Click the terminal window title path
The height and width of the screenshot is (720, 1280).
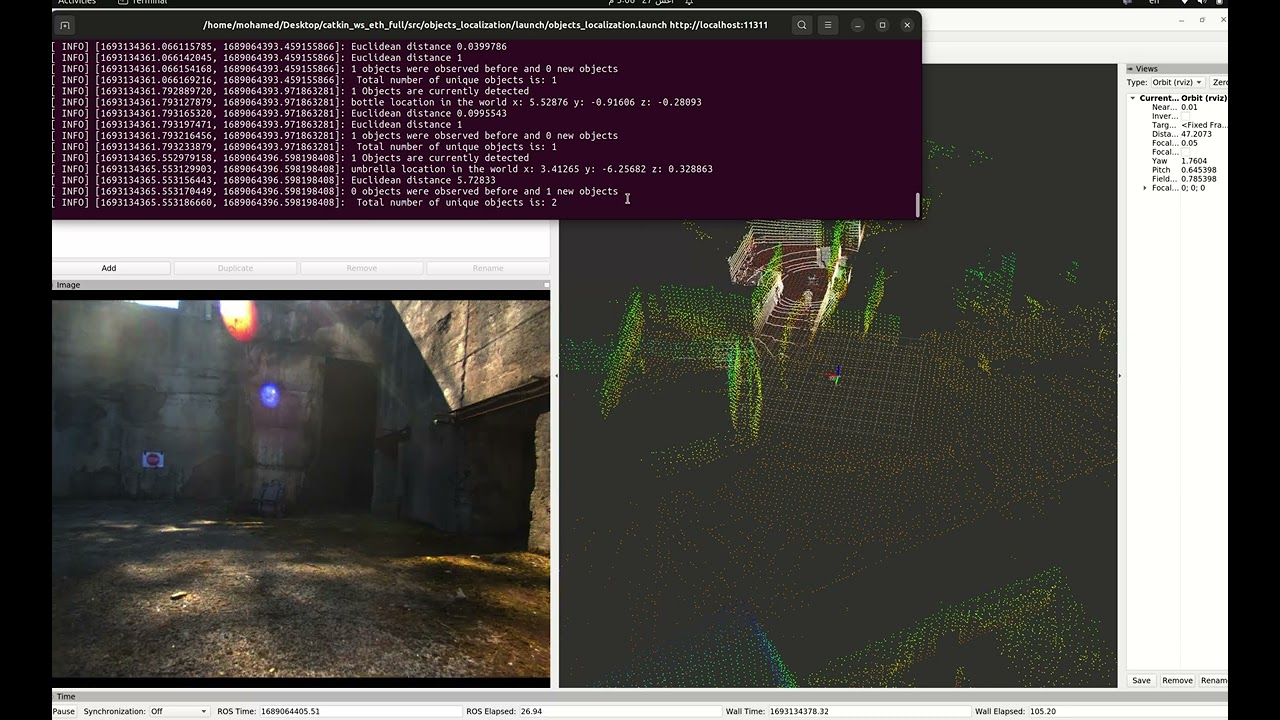point(485,25)
